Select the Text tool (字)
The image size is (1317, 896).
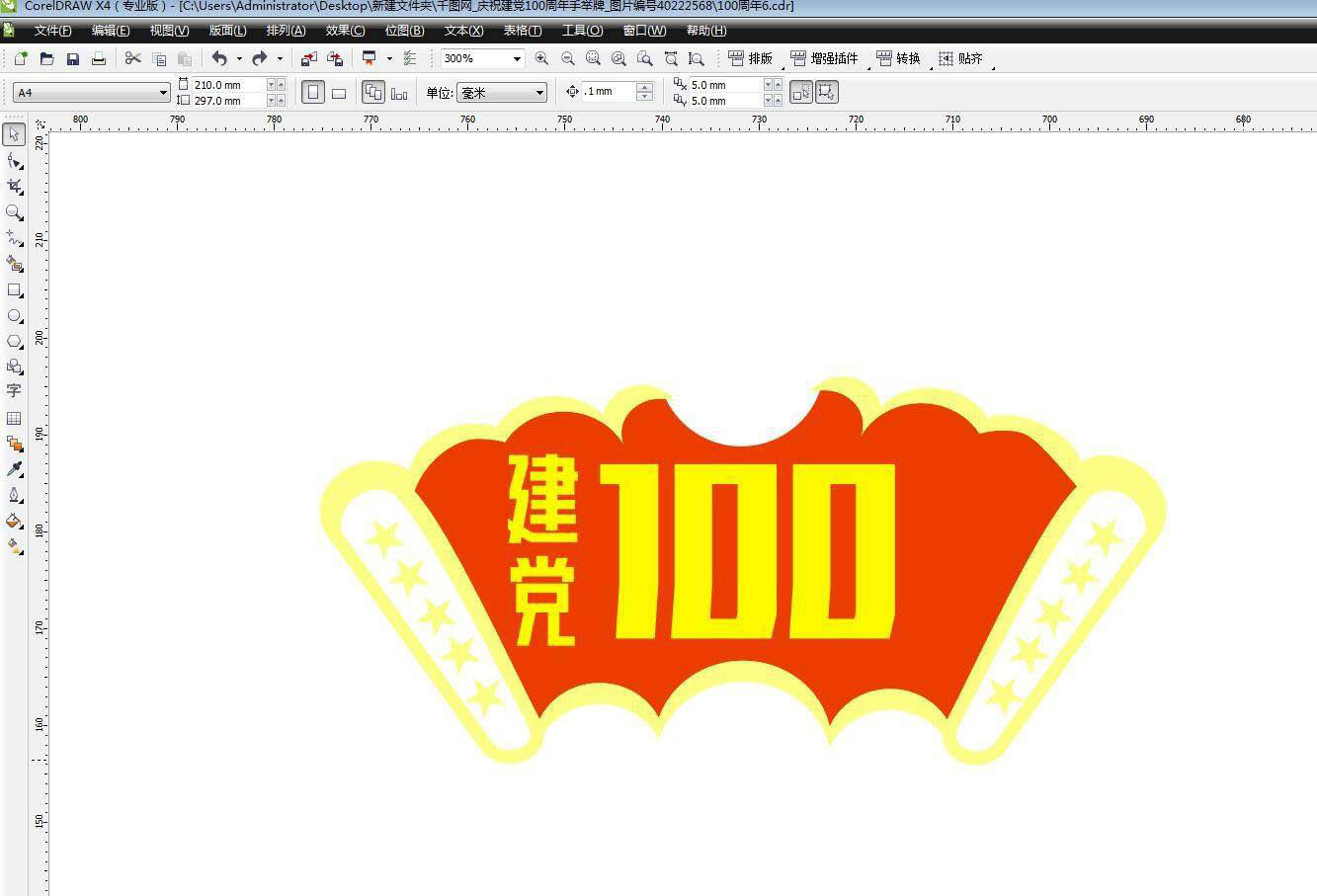(15, 391)
